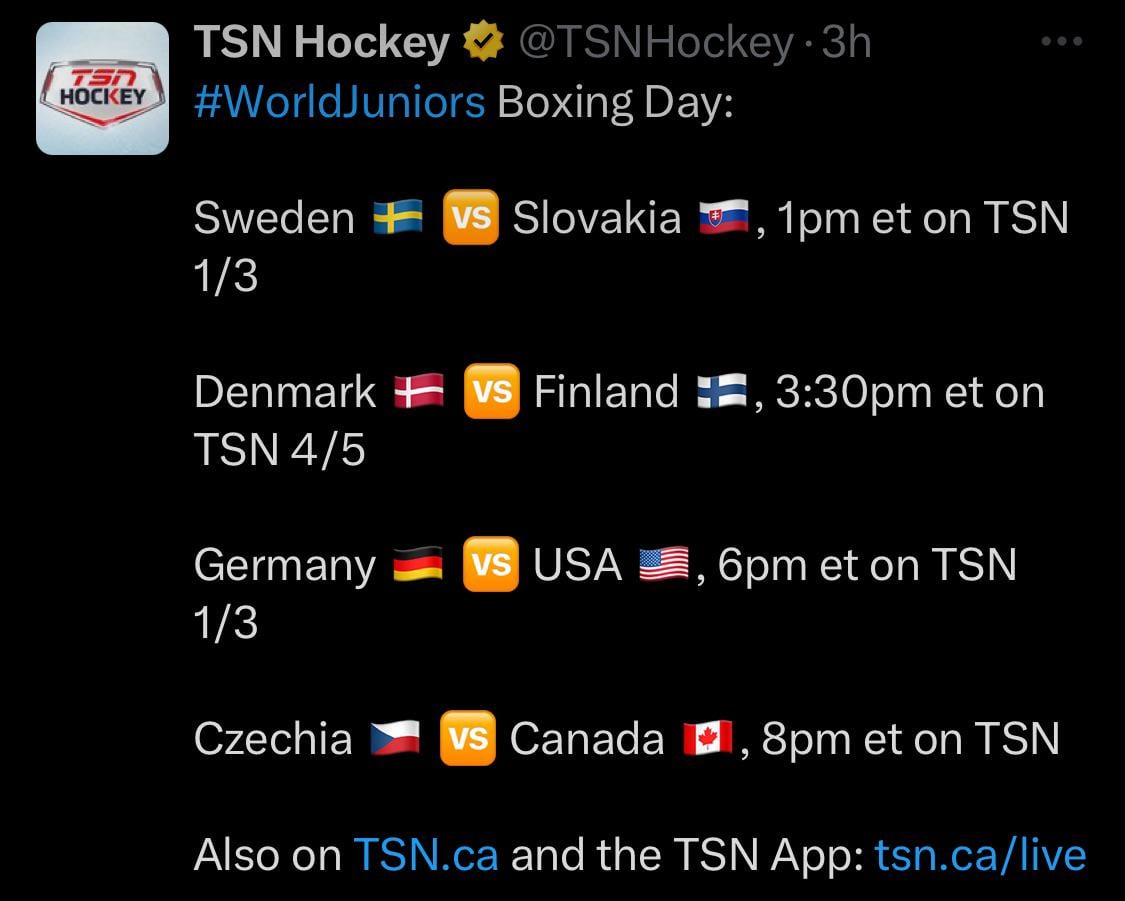This screenshot has height=901, width=1125.
Task: Click the Canada flag emoji
Action: click(709, 738)
